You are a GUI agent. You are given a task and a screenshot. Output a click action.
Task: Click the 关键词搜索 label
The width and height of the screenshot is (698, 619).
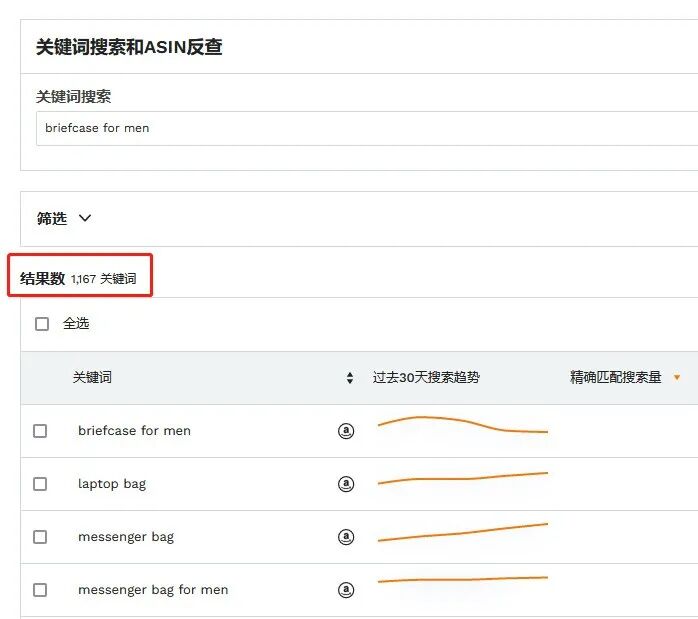coord(73,97)
